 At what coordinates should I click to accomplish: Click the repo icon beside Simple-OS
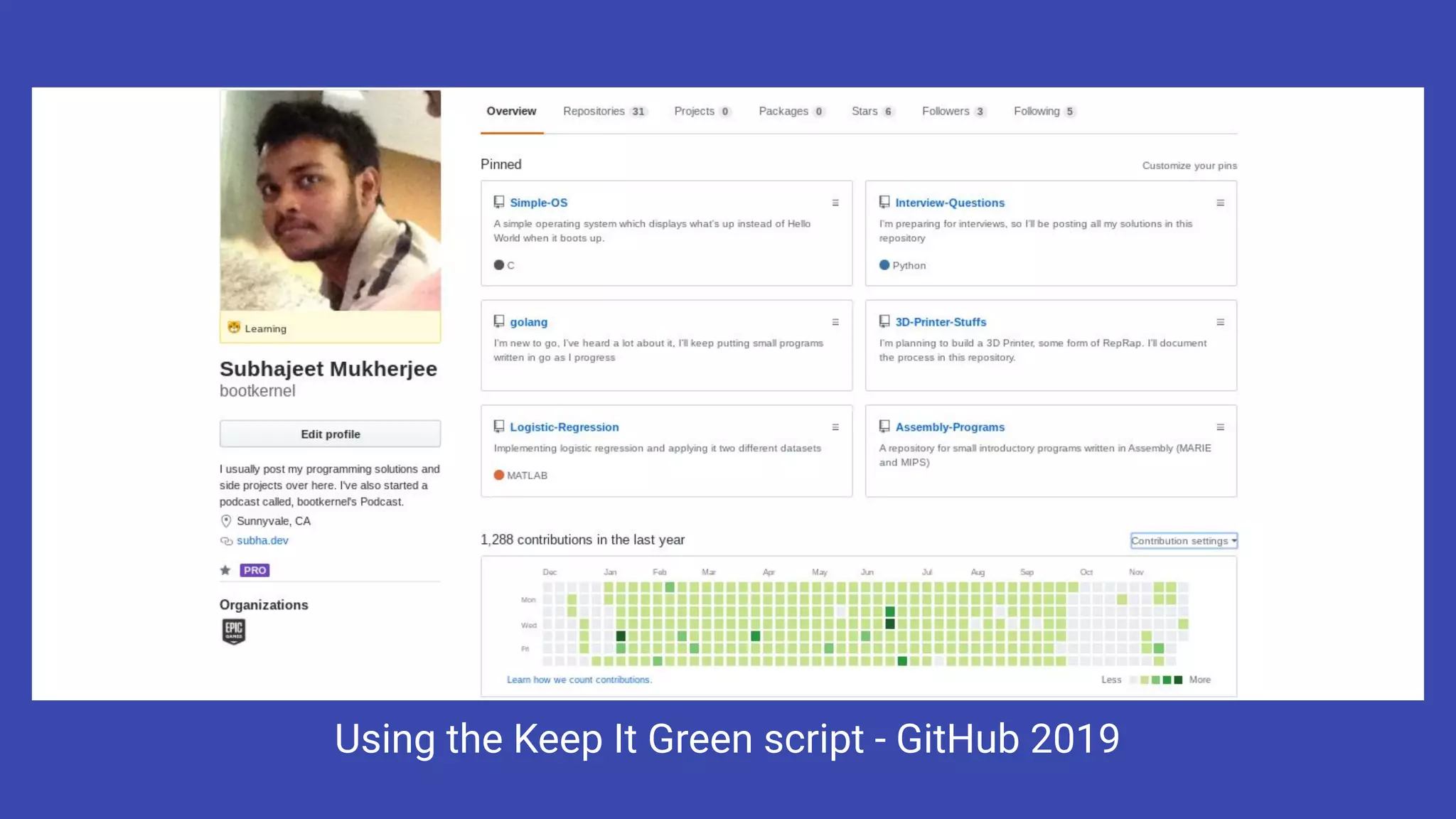click(499, 202)
